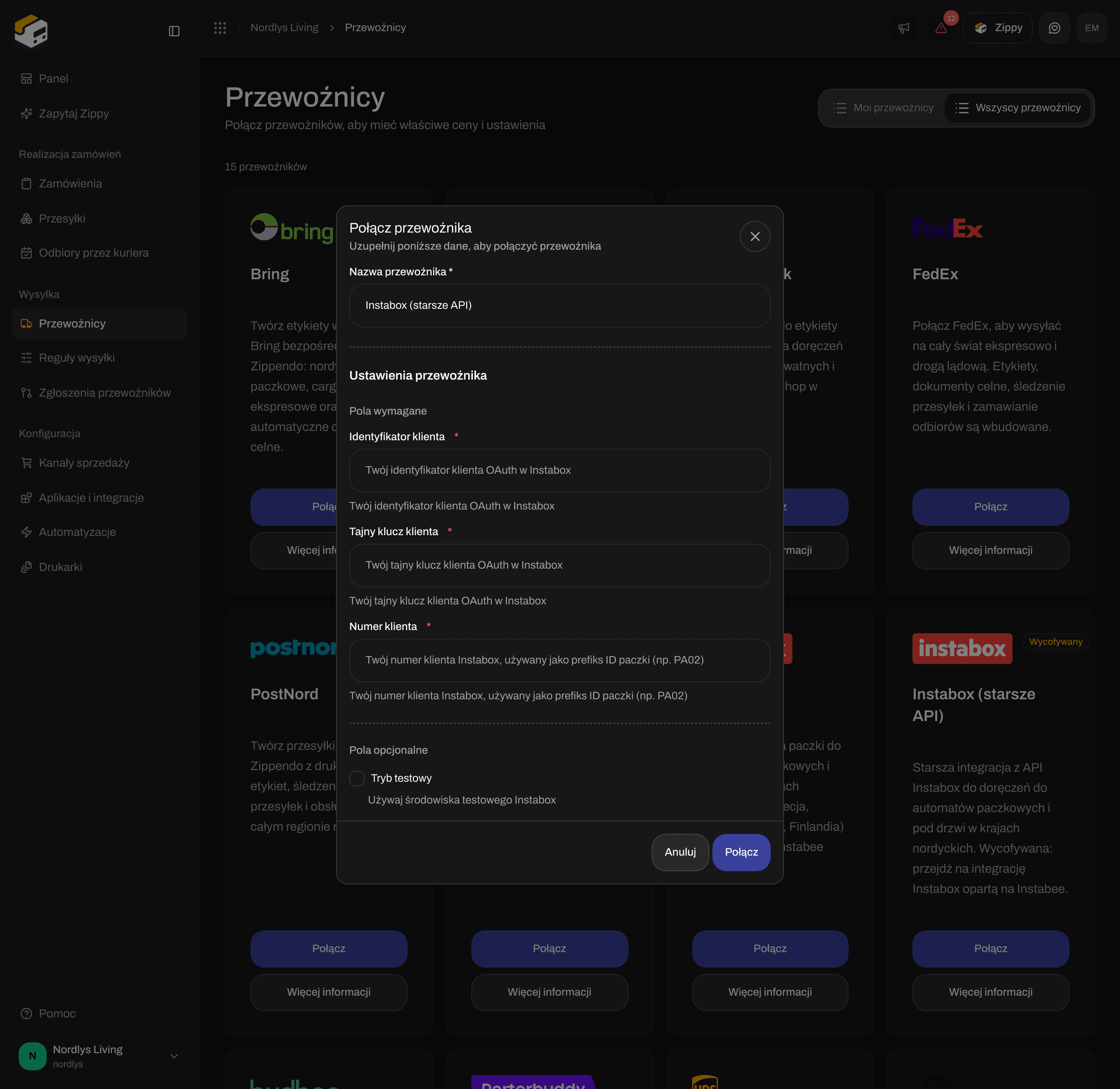Image resolution: width=1120 pixels, height=1089 pixels.
Task: Click the 15 przewoźników count text
Action: 266,166
